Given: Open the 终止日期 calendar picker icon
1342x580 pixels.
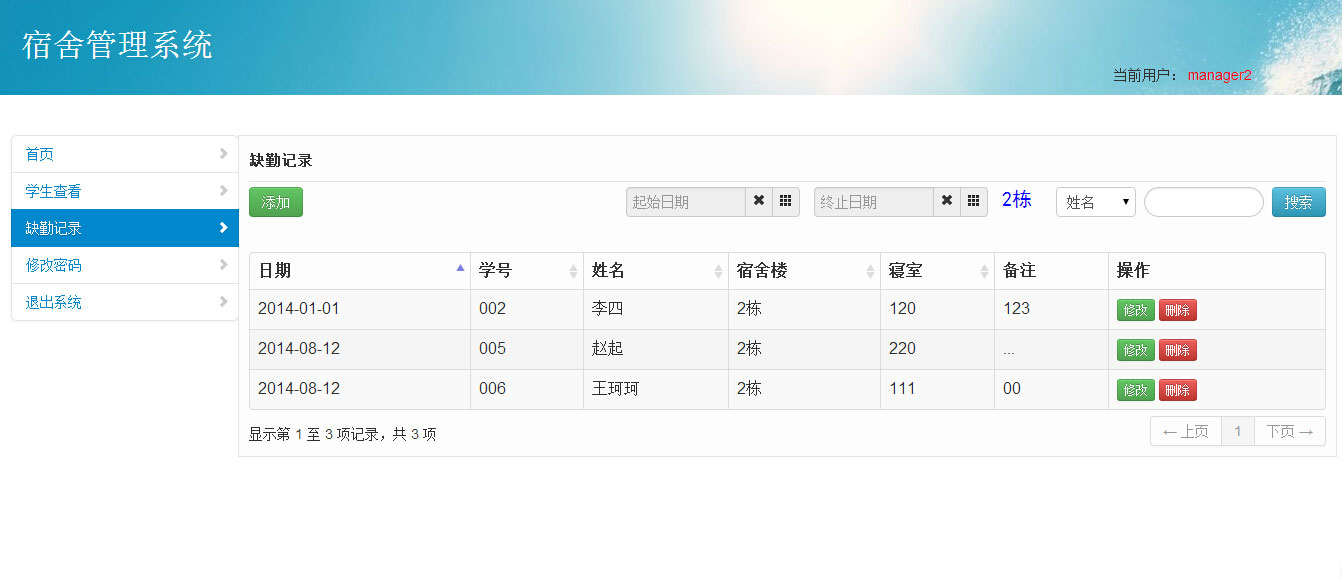Looking at the screenshot, I should click(973, 201).
